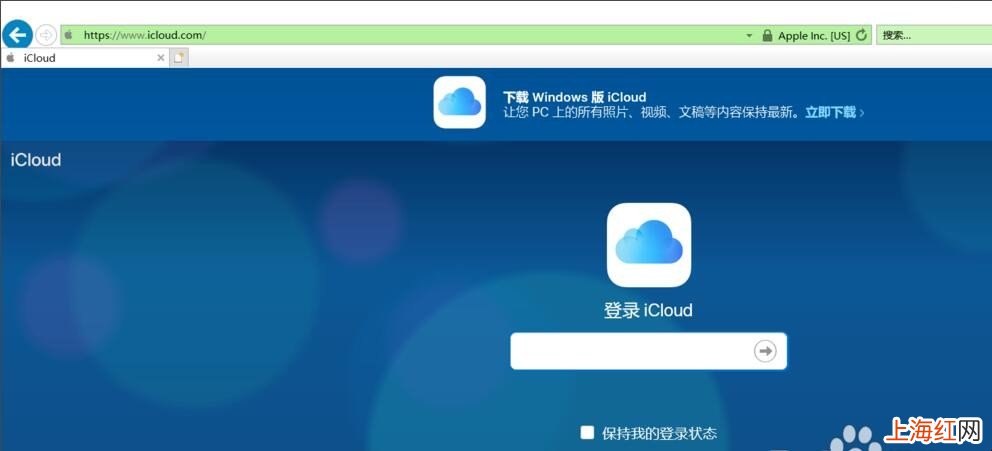Focus the browser search box
992x451 pixels.
(934, 35)
